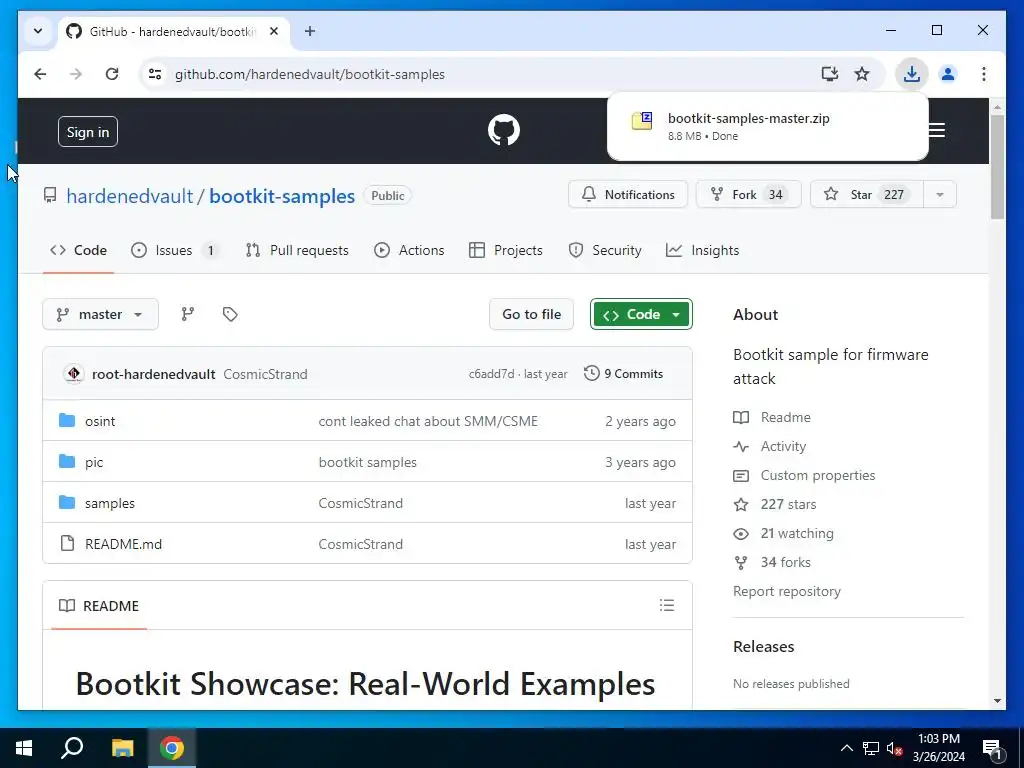Click the Chrome downloads icon in toolbar

[x=912, y=74]
